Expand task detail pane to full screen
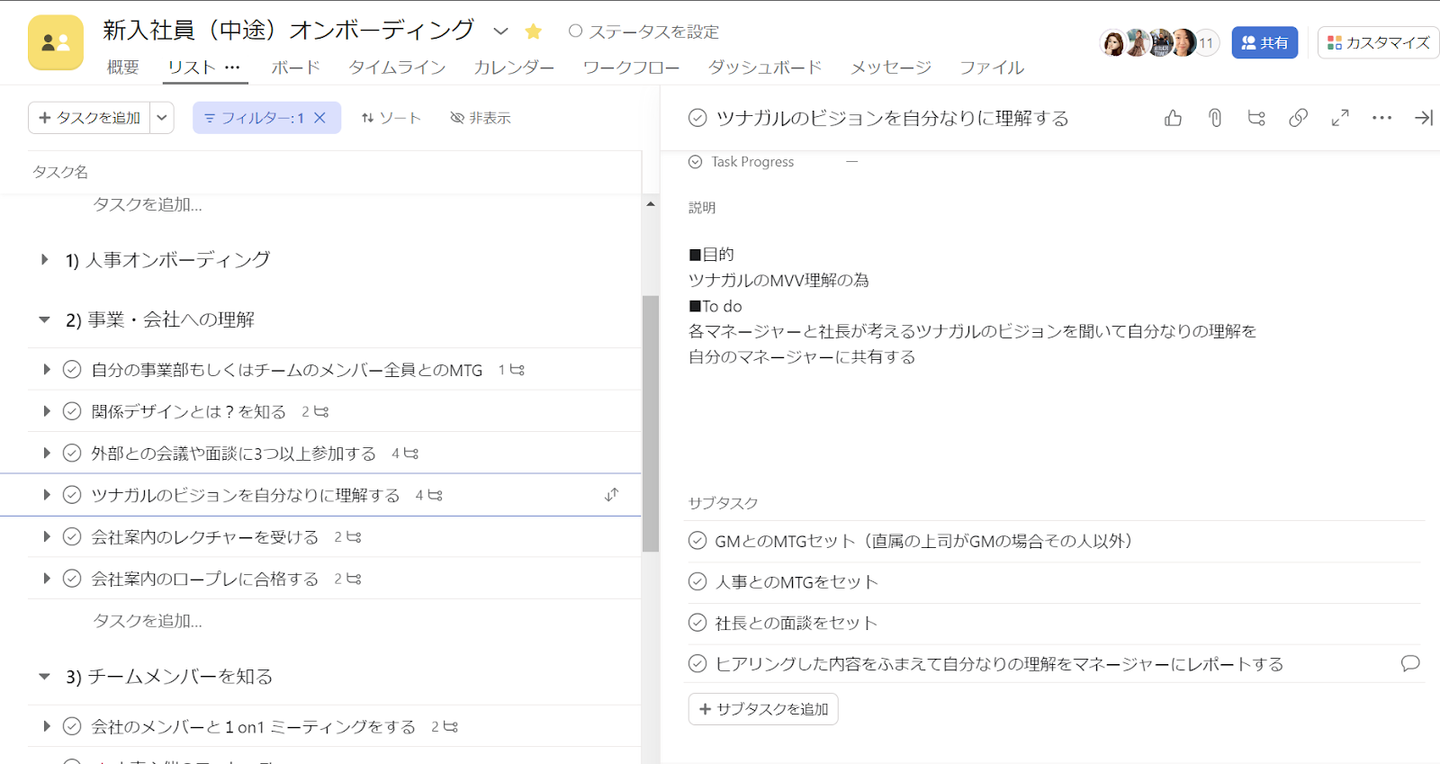 1340,118
